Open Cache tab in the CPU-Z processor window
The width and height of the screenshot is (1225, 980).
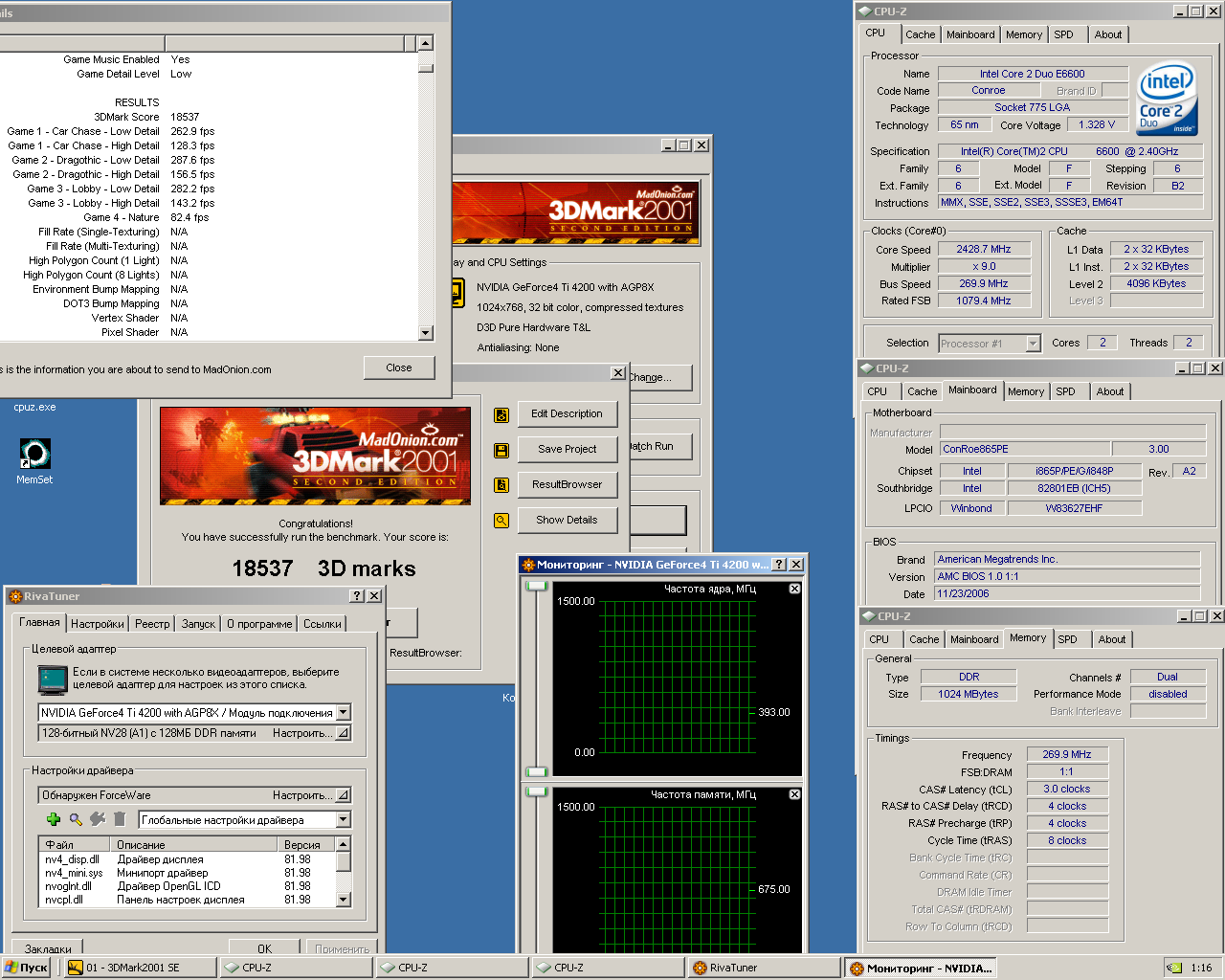pyautogui.click(x=921, y=34)
